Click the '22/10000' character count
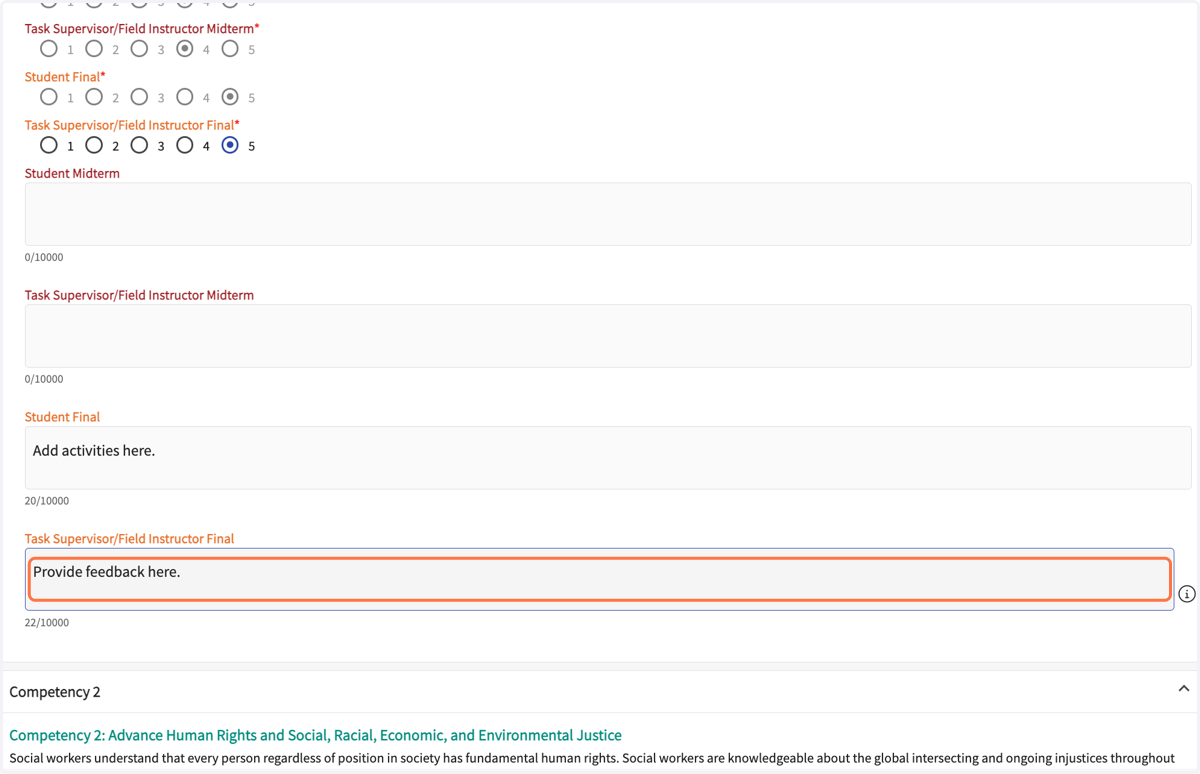 point(47,622)
